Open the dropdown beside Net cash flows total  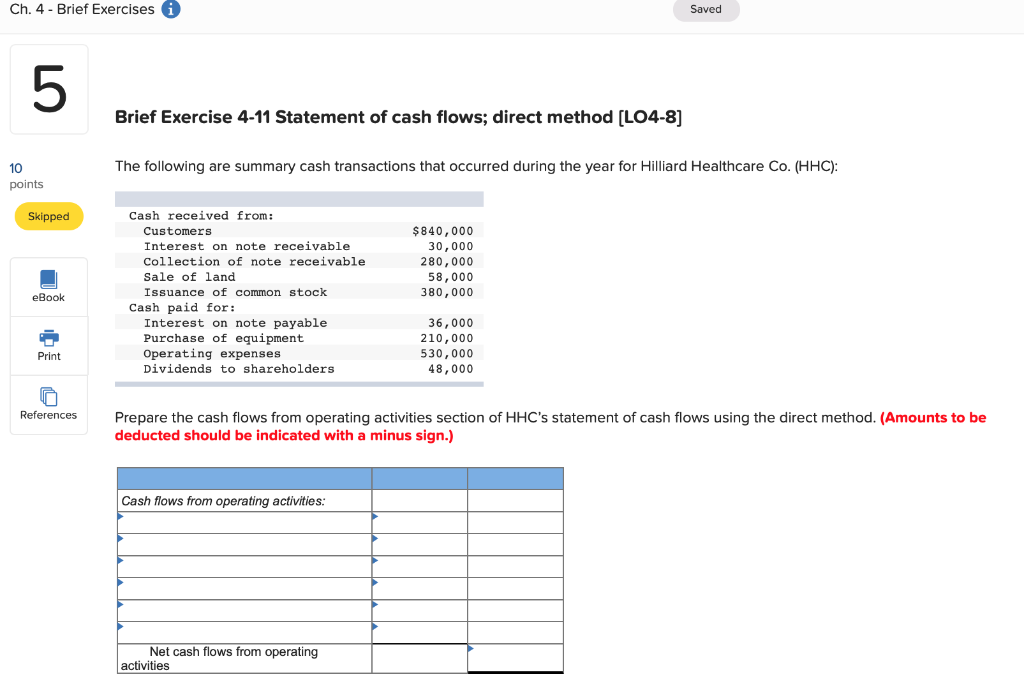point(471,650)
